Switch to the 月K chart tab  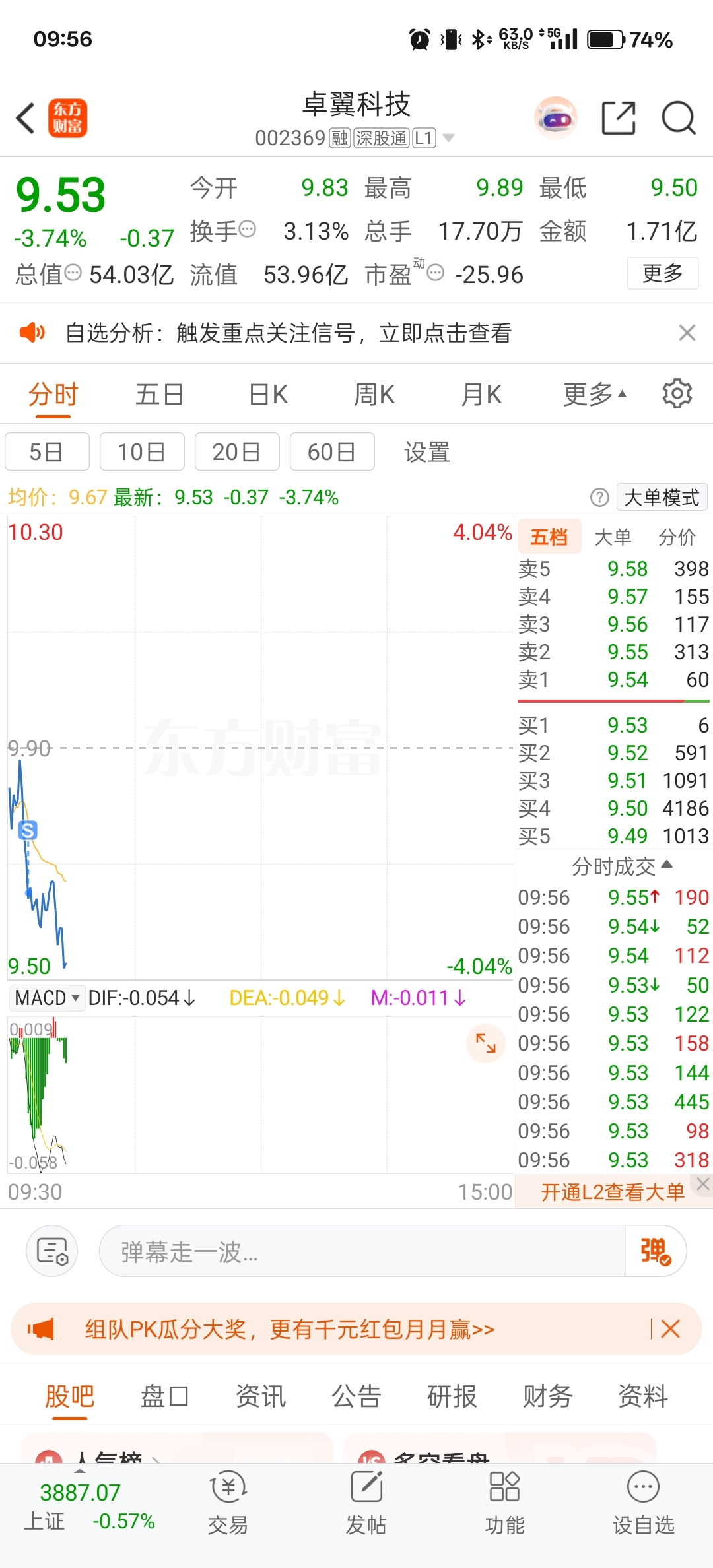[x=482, y=395]
